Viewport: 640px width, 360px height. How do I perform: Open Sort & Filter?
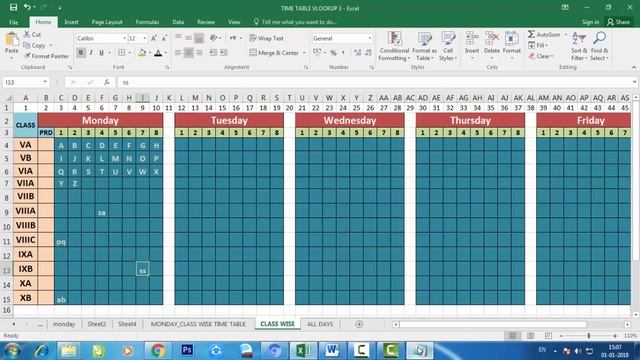[579, 46]
